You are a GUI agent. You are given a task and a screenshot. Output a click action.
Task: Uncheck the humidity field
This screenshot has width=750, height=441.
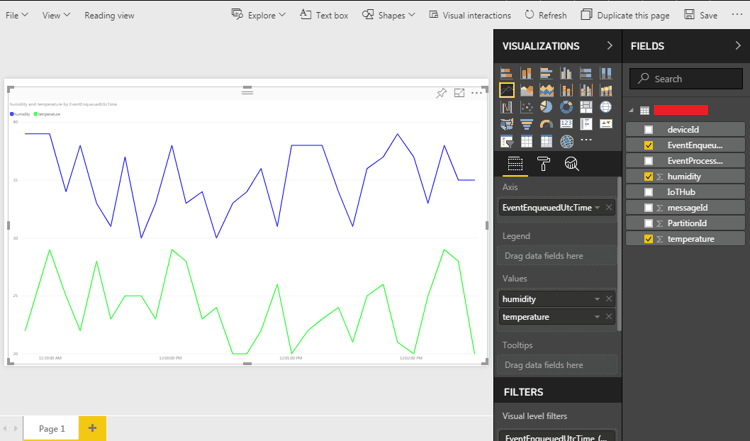click(649, 176)
